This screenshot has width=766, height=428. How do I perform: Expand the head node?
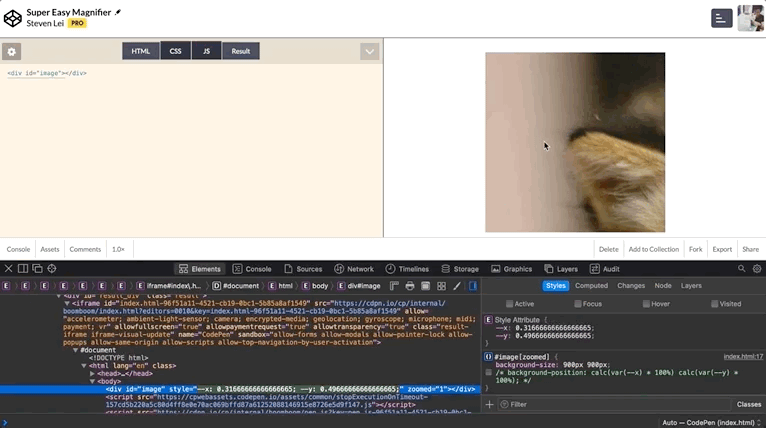92,373
